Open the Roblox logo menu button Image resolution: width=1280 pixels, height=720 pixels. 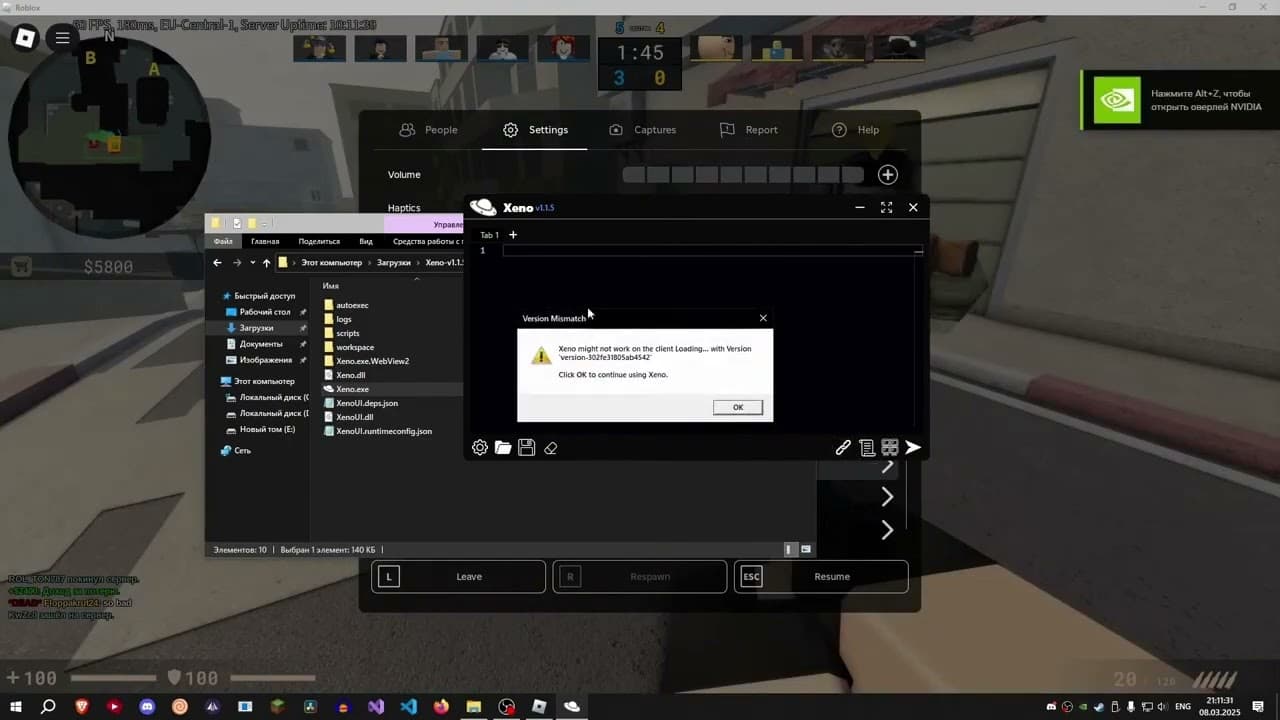point(25,38)
